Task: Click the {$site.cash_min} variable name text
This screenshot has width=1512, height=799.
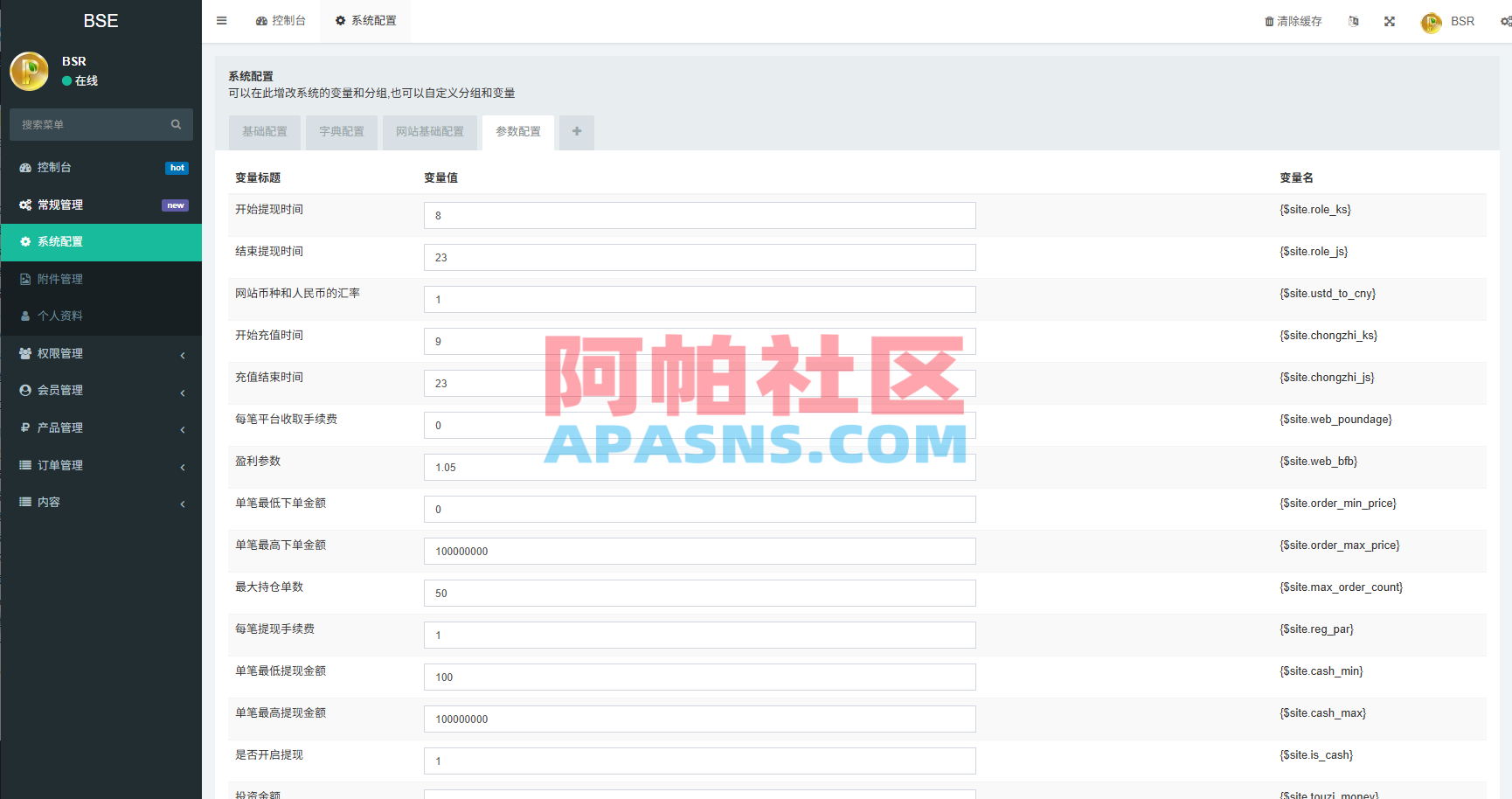Action: tap(1321, 671)
